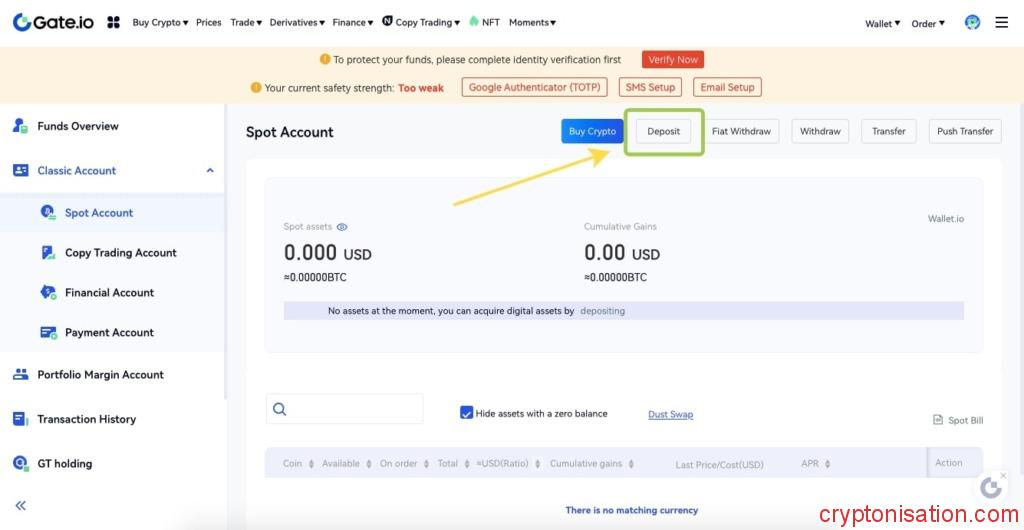Open Copy Trading Account in sidebar

tap(120, 253)
